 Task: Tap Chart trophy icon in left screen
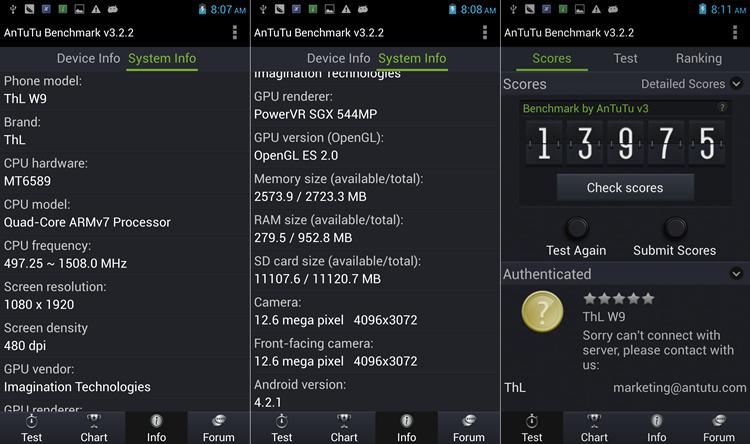[94, 421]
